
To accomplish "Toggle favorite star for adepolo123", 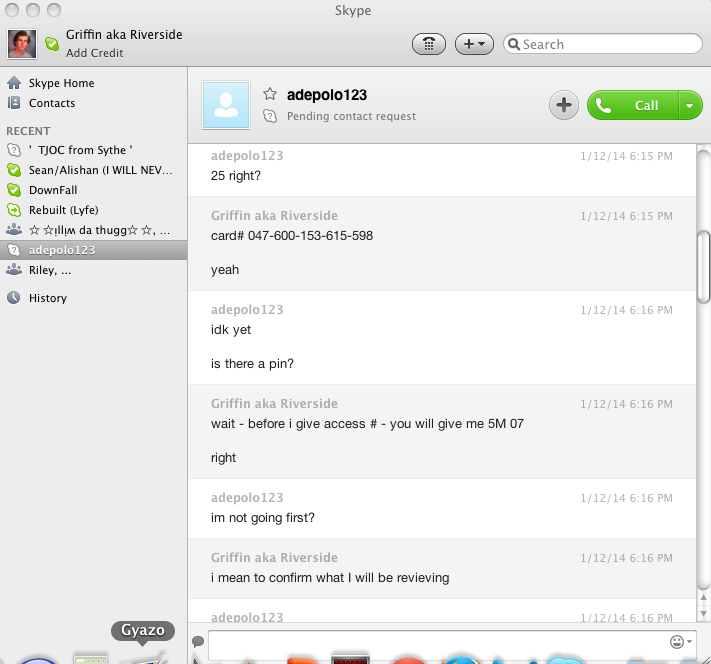I will coord(270,94).
